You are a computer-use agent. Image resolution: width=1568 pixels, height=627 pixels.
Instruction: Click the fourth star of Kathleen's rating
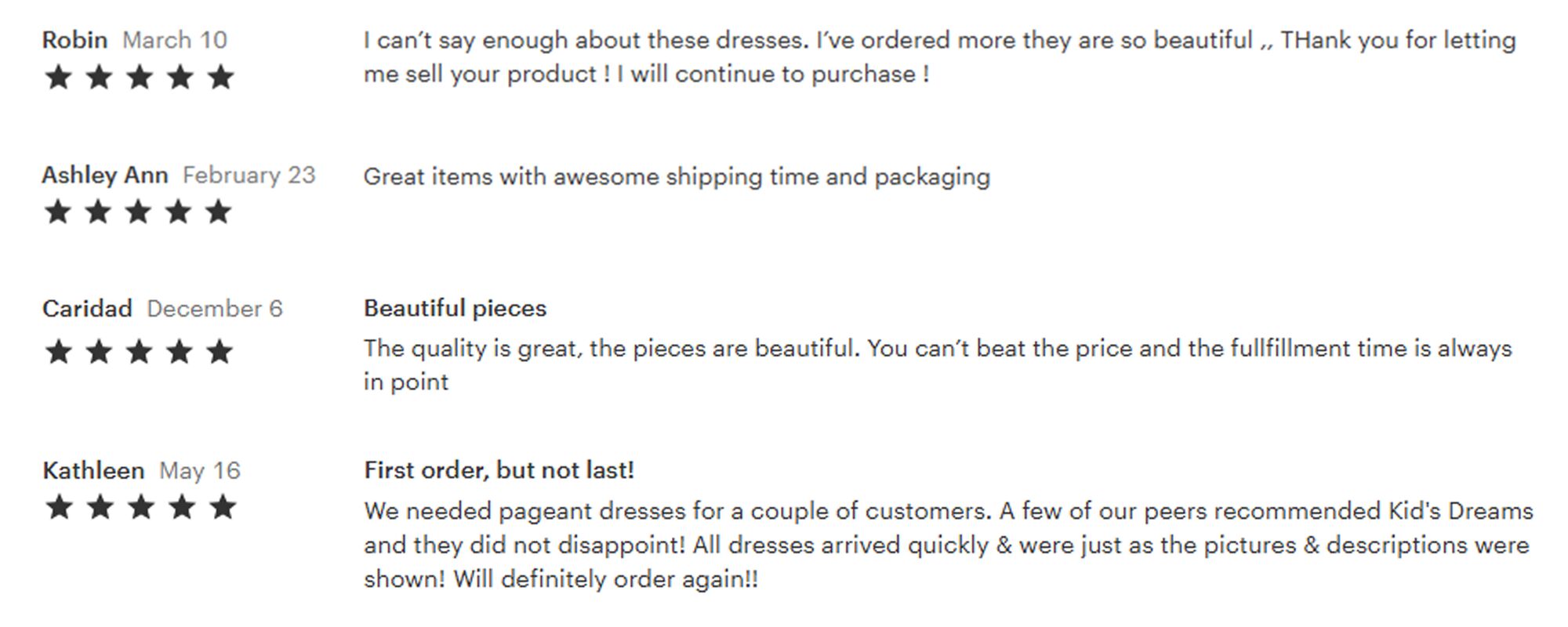click(x=181, y=507)
